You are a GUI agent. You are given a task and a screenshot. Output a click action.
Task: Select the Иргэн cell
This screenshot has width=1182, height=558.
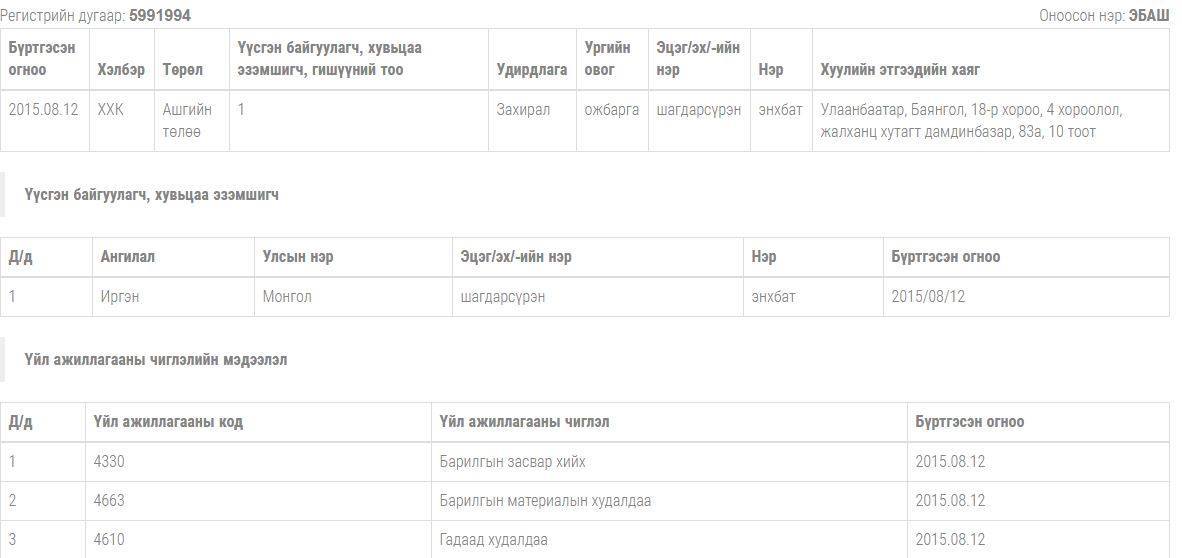[120, 297]
